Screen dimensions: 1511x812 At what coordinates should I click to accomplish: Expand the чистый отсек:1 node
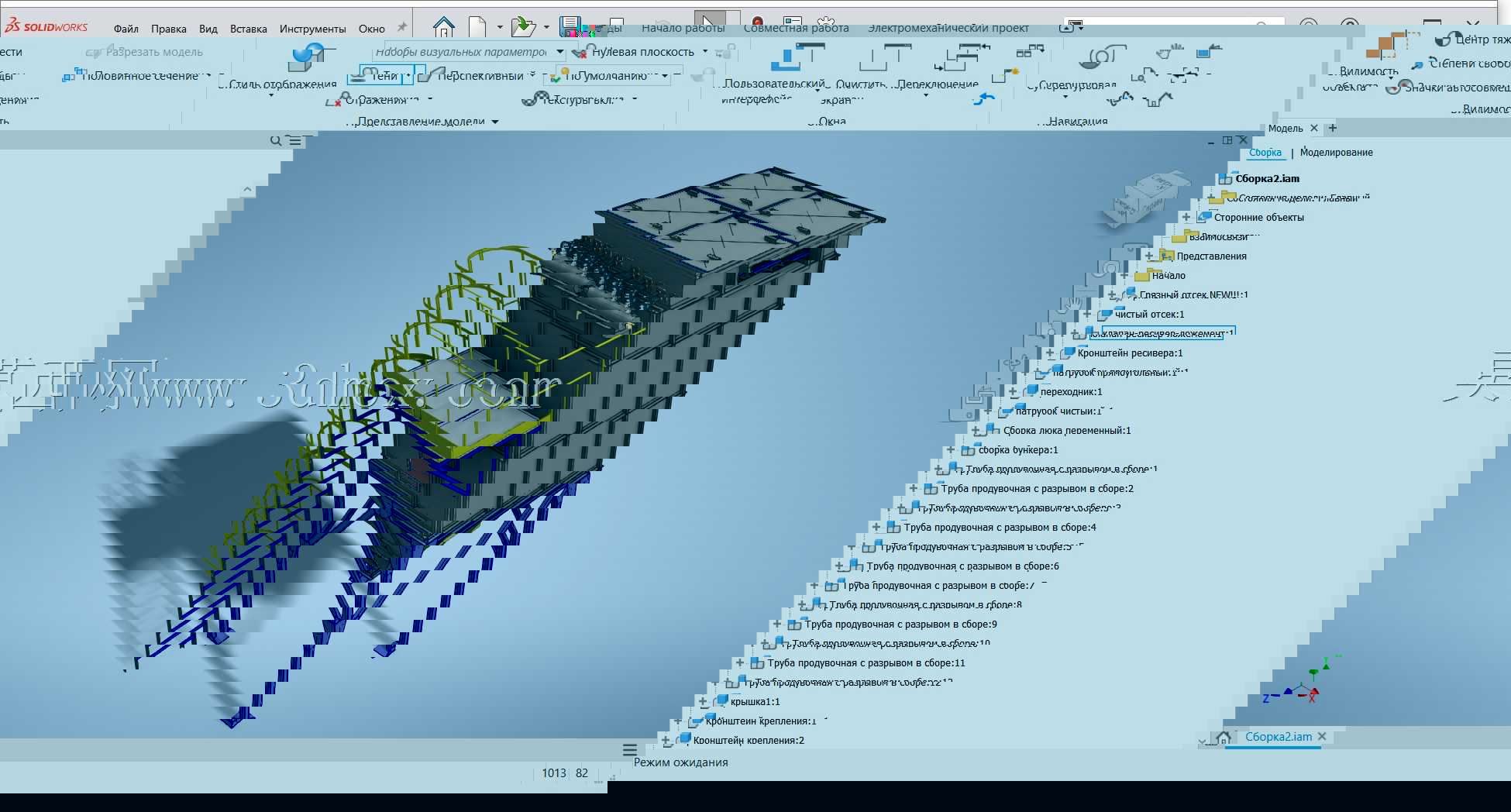(1086, 315)
